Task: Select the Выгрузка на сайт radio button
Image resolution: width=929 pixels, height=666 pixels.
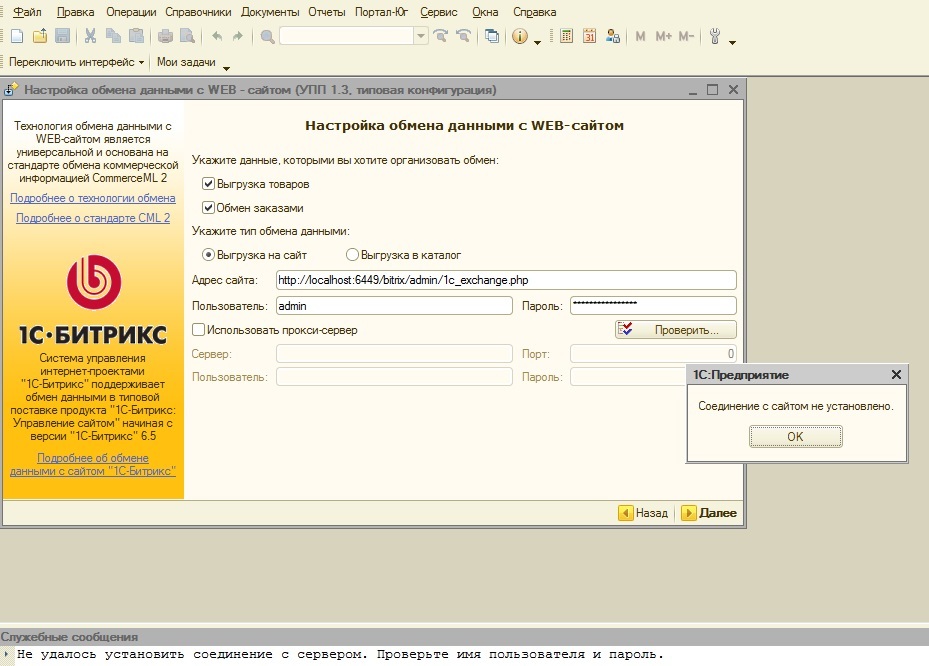Action: coord(208,255)
